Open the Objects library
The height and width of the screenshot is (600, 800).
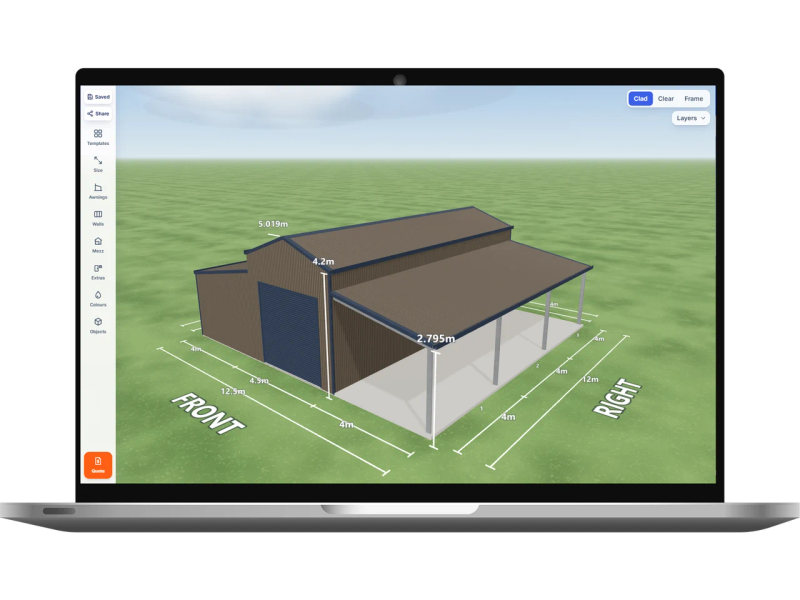tap(98, 326)
